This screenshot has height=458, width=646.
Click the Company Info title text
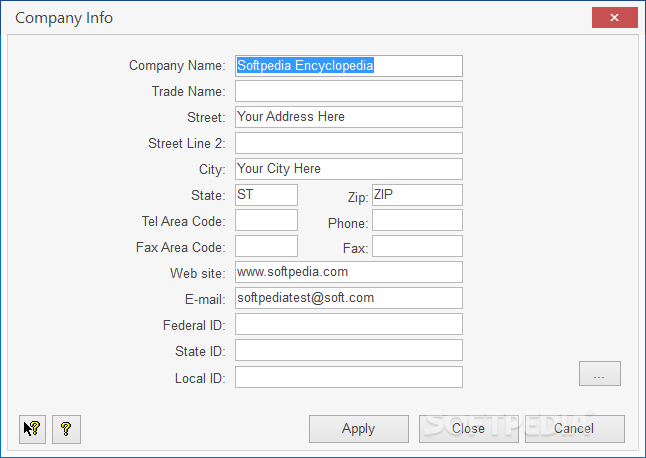(64, 18)
